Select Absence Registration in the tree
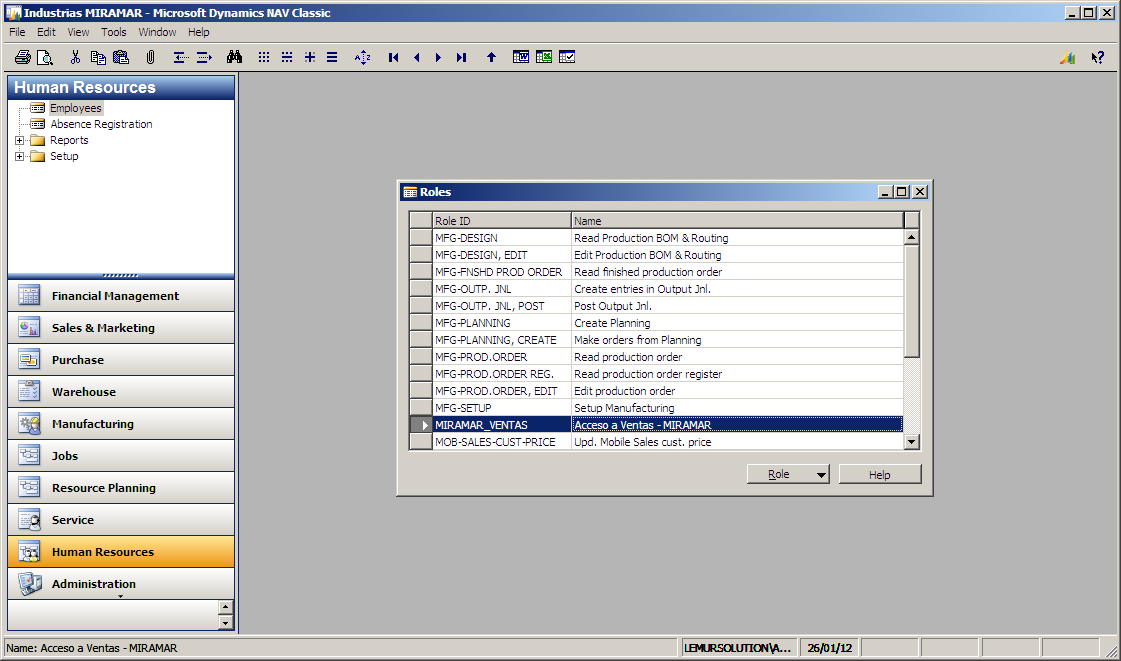 (101, 124)
